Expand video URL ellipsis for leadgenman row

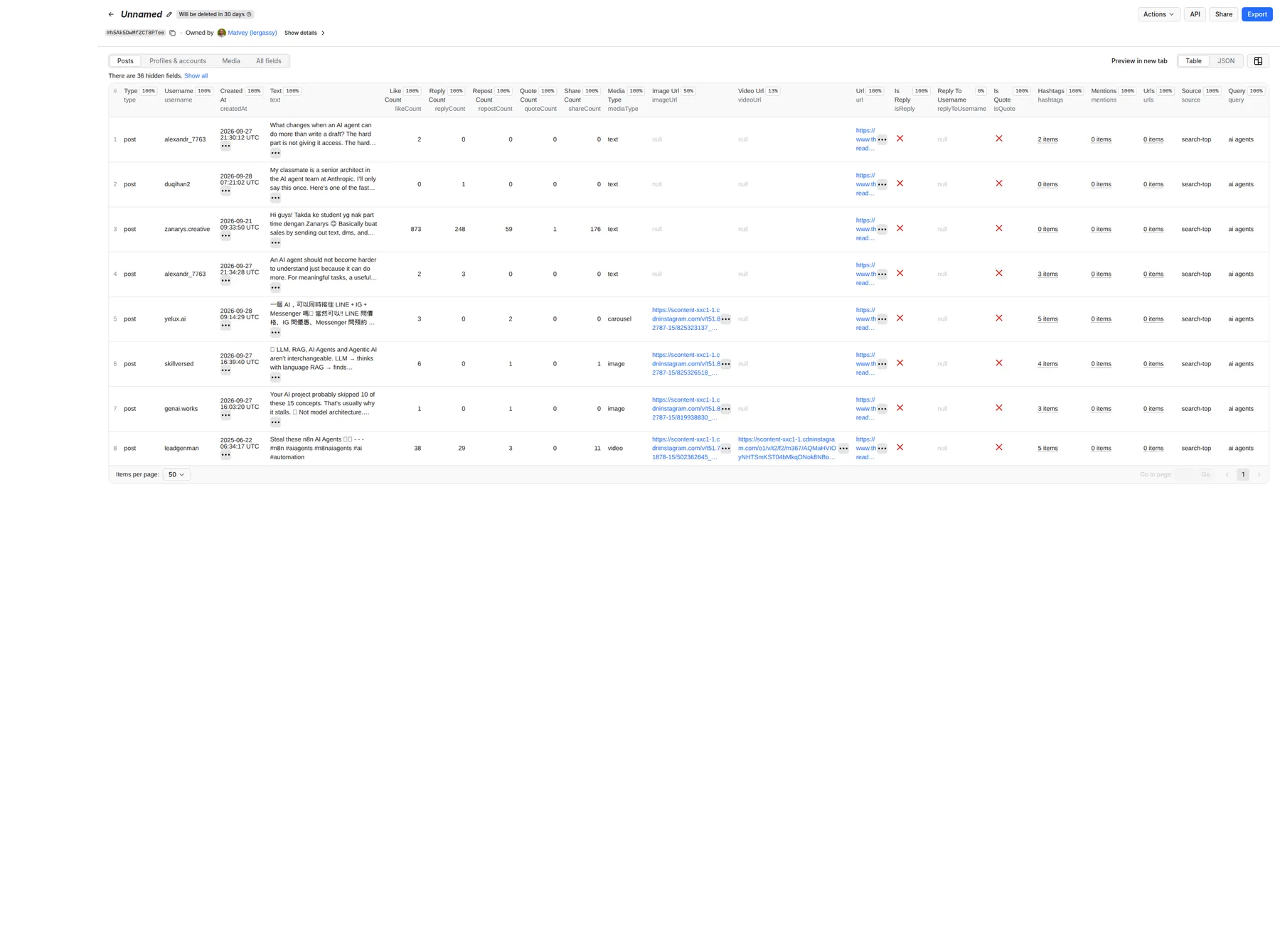pyautogui.click(x=843, y=449)
